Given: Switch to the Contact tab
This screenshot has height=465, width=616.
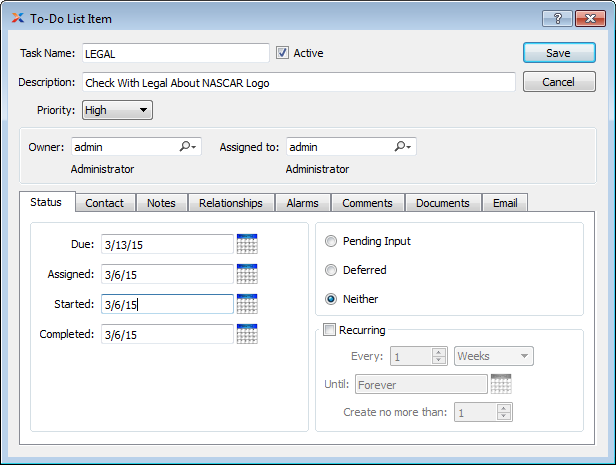Looking at the screenshot, I should pyautogui.click(x=104, y=203).
